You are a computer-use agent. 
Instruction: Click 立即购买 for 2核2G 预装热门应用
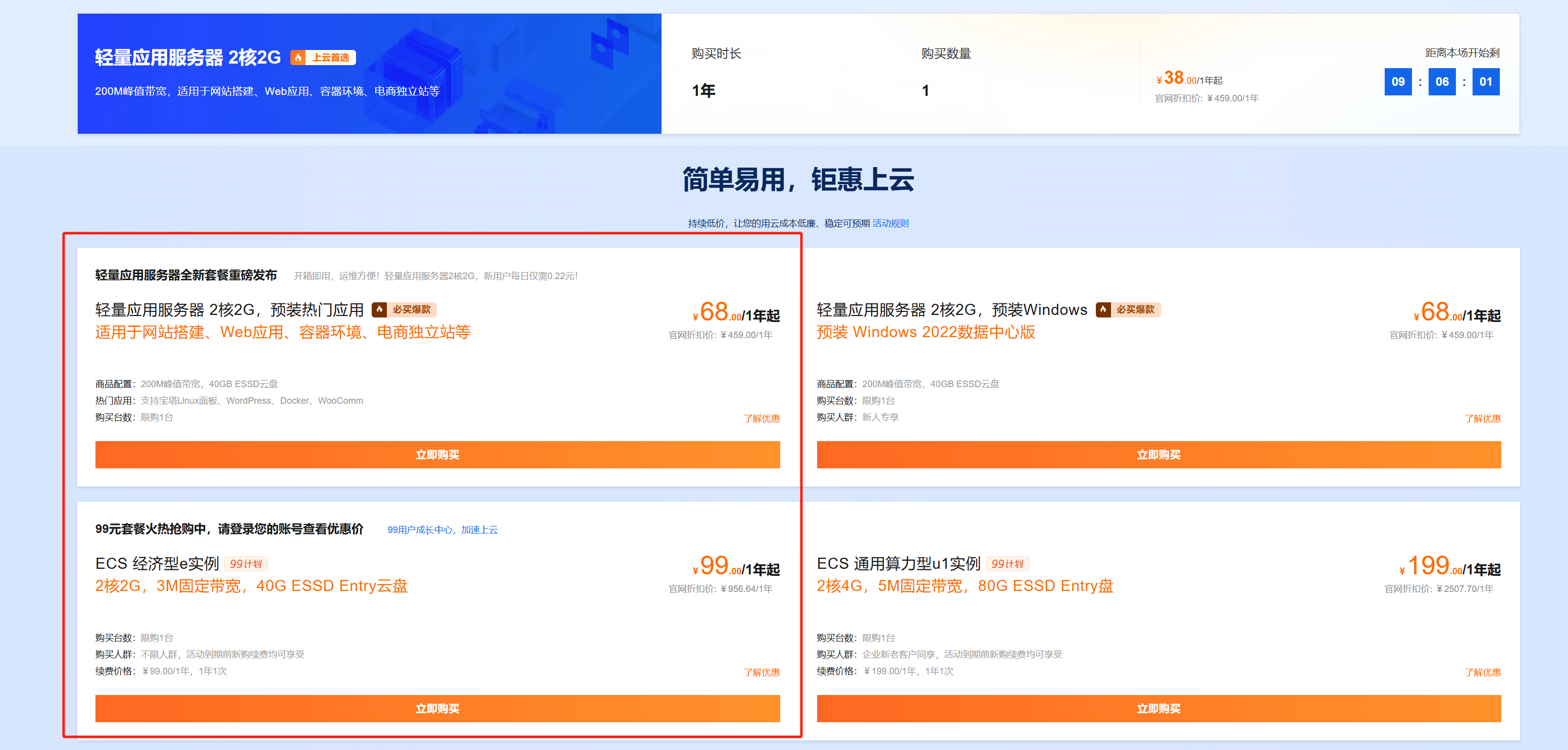coord(437,455)
